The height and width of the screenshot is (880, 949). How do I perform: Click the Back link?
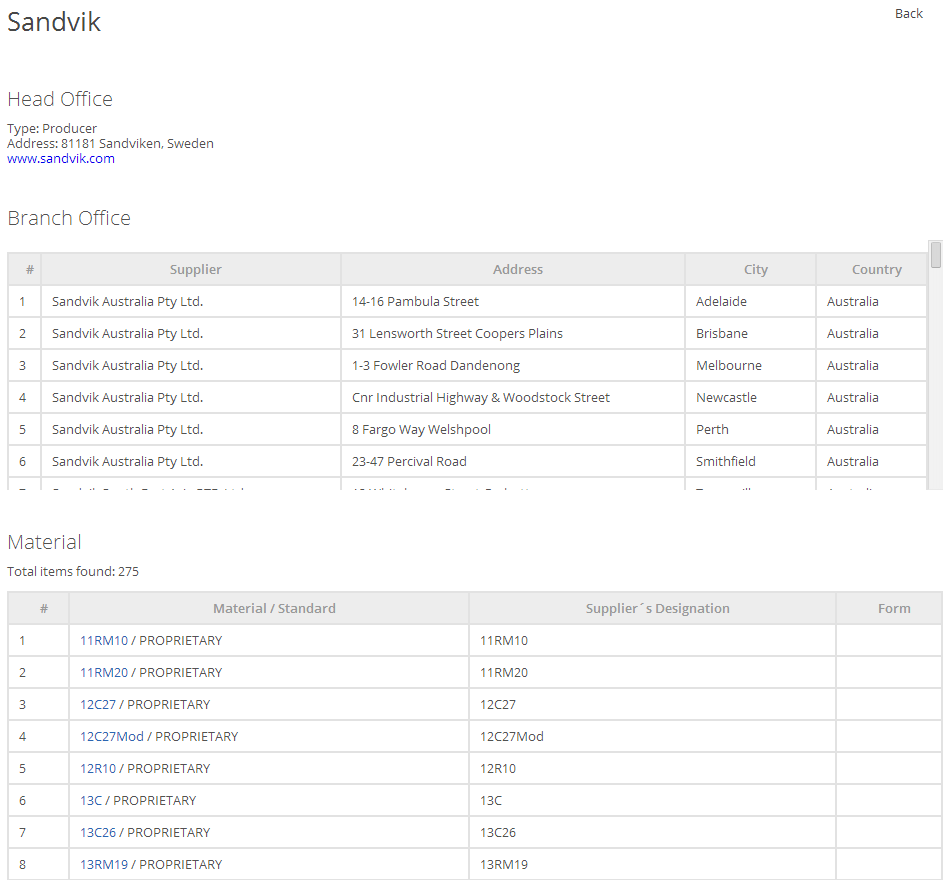pos(908,13)
